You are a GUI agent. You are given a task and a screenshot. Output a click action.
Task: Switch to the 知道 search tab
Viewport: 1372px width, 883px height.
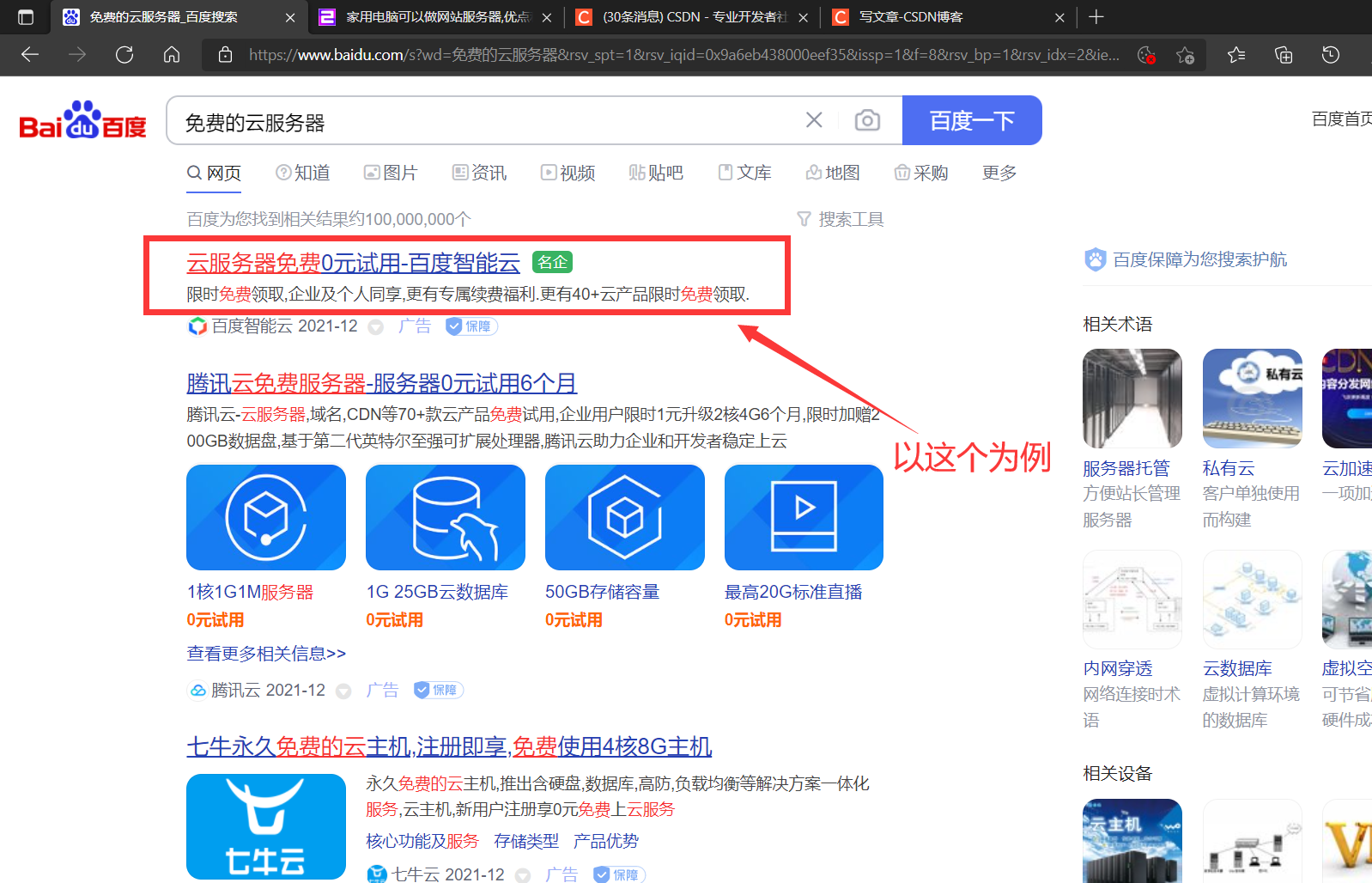(303, 173)
